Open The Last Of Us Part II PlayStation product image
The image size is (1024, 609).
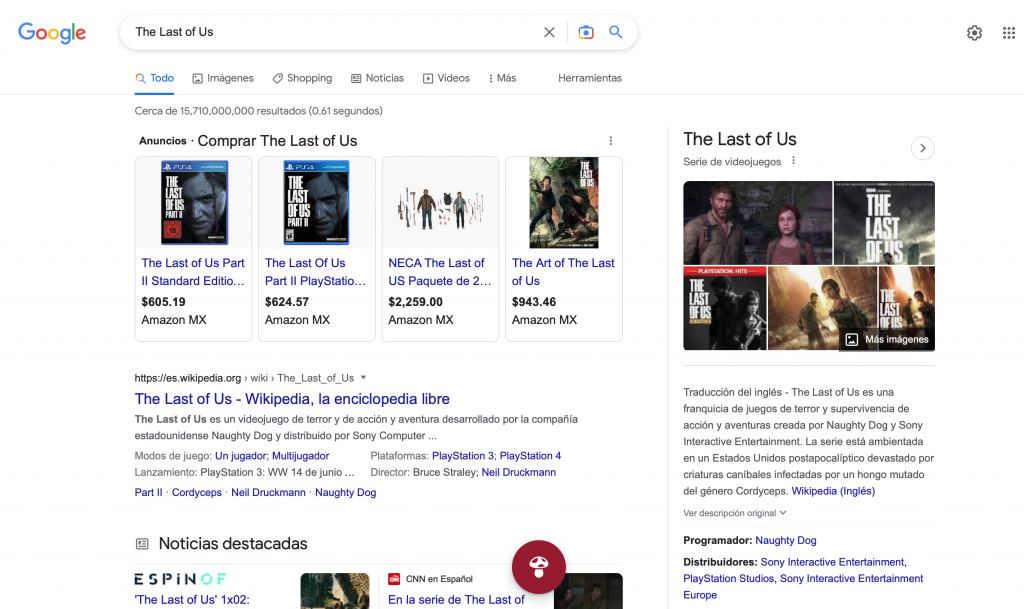317,202
